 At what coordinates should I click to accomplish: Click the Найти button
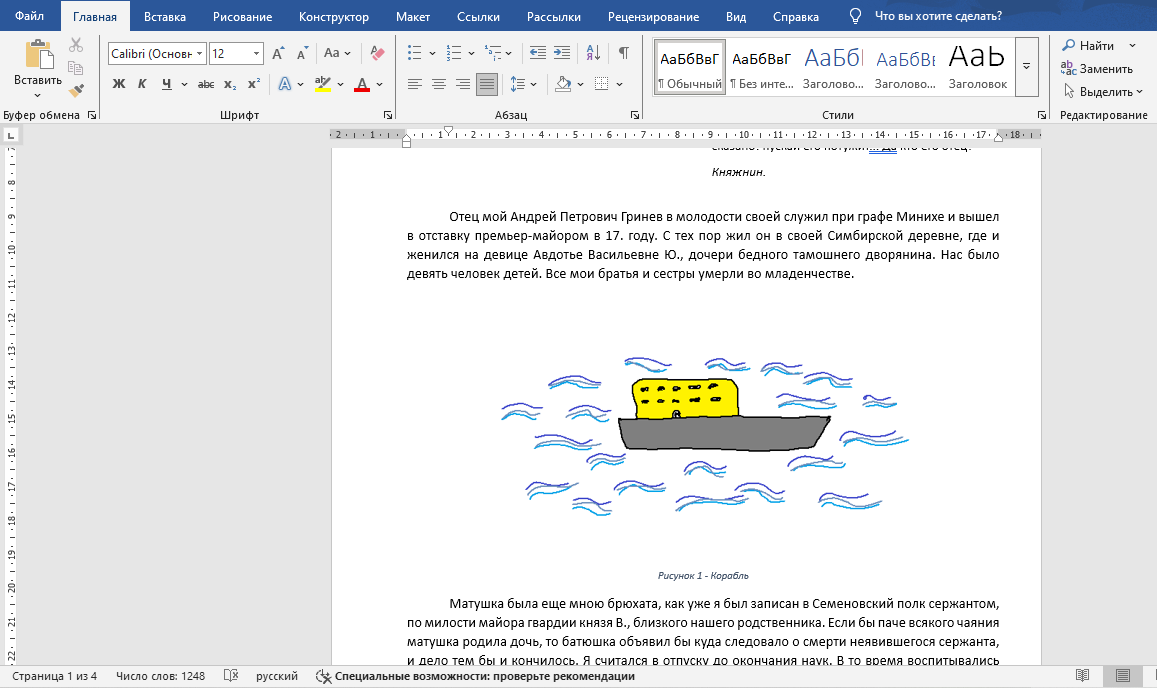[1089, 46]
